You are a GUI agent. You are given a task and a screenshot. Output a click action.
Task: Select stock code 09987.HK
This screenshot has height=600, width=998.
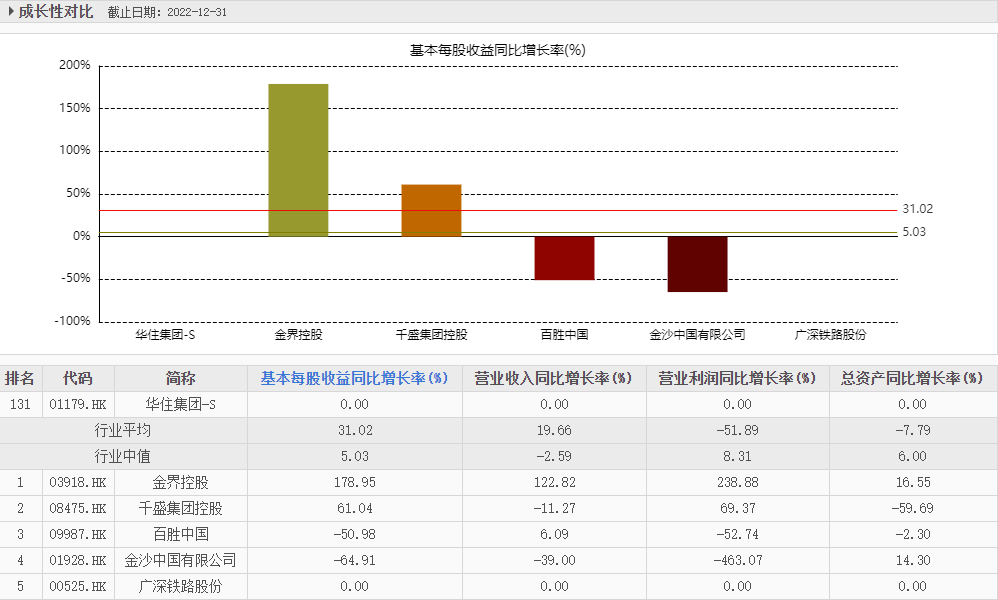(78, 535)
